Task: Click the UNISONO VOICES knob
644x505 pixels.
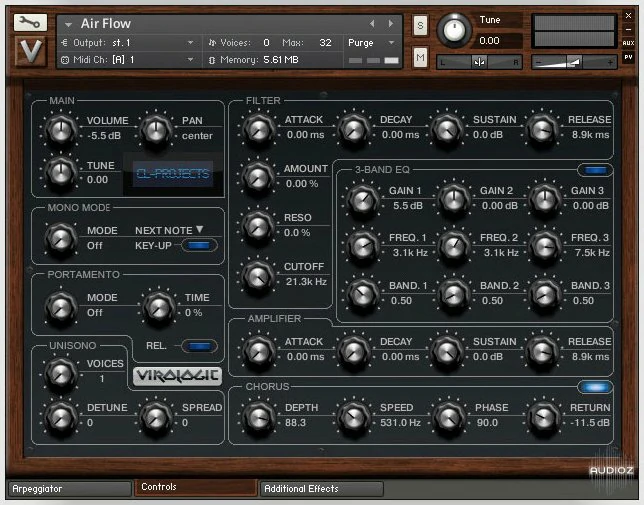Action: point(61,374)
